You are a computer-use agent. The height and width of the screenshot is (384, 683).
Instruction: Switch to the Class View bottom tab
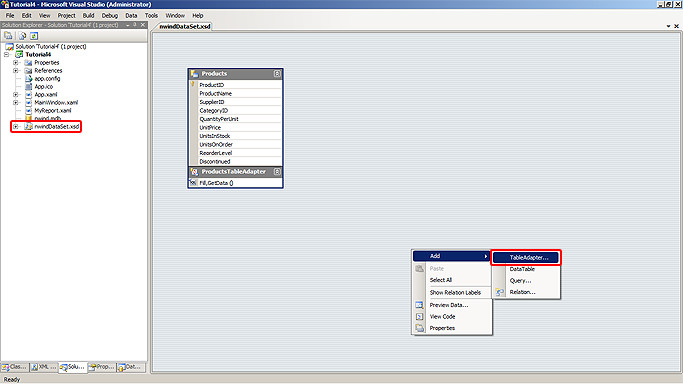[14, 367]
